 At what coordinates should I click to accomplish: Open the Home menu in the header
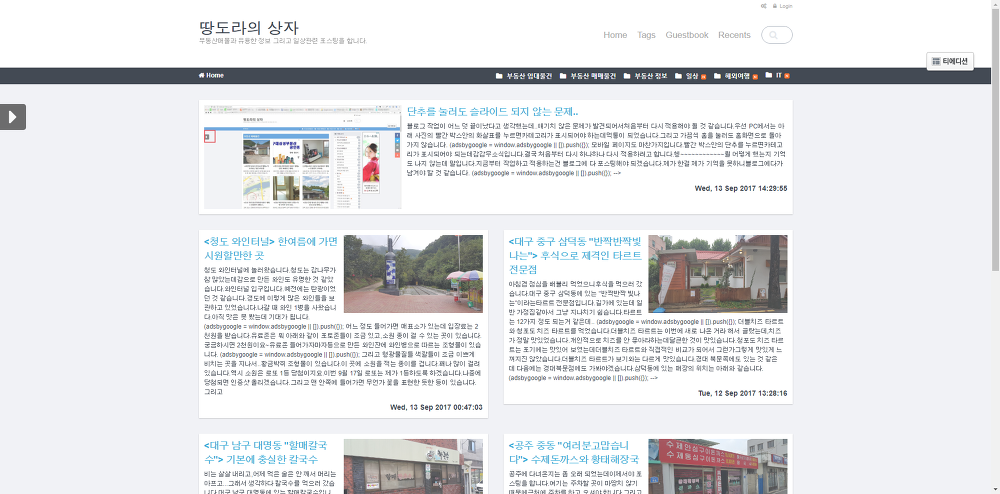(x=615, y=35)
